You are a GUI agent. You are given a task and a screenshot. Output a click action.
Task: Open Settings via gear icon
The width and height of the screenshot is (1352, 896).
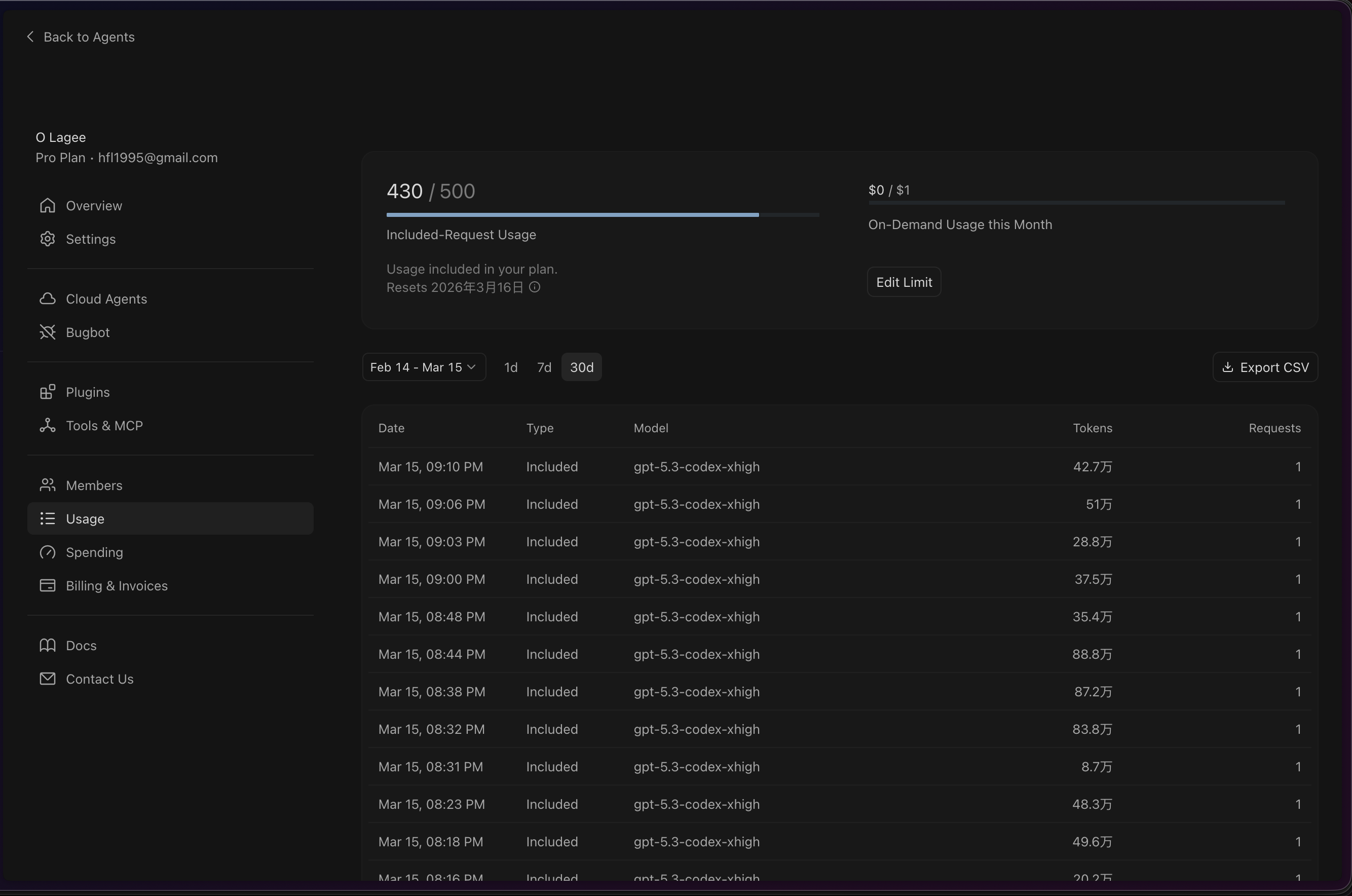coord(48,239)
